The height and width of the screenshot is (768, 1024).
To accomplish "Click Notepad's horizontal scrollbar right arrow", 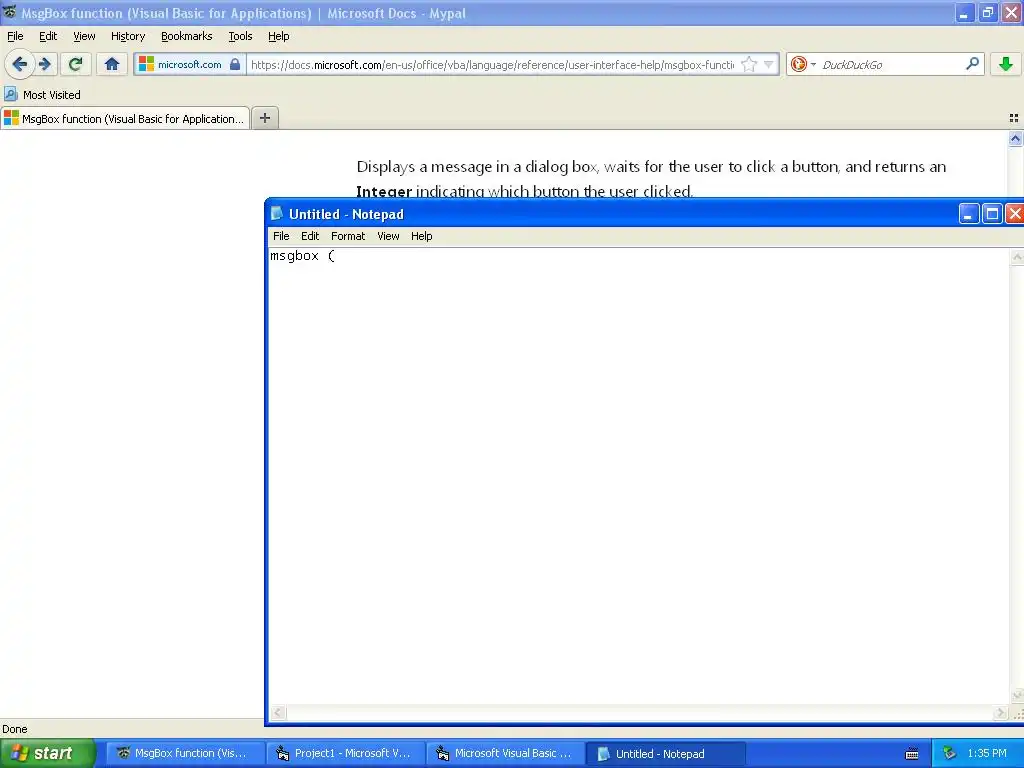I will coord(1000,712).
